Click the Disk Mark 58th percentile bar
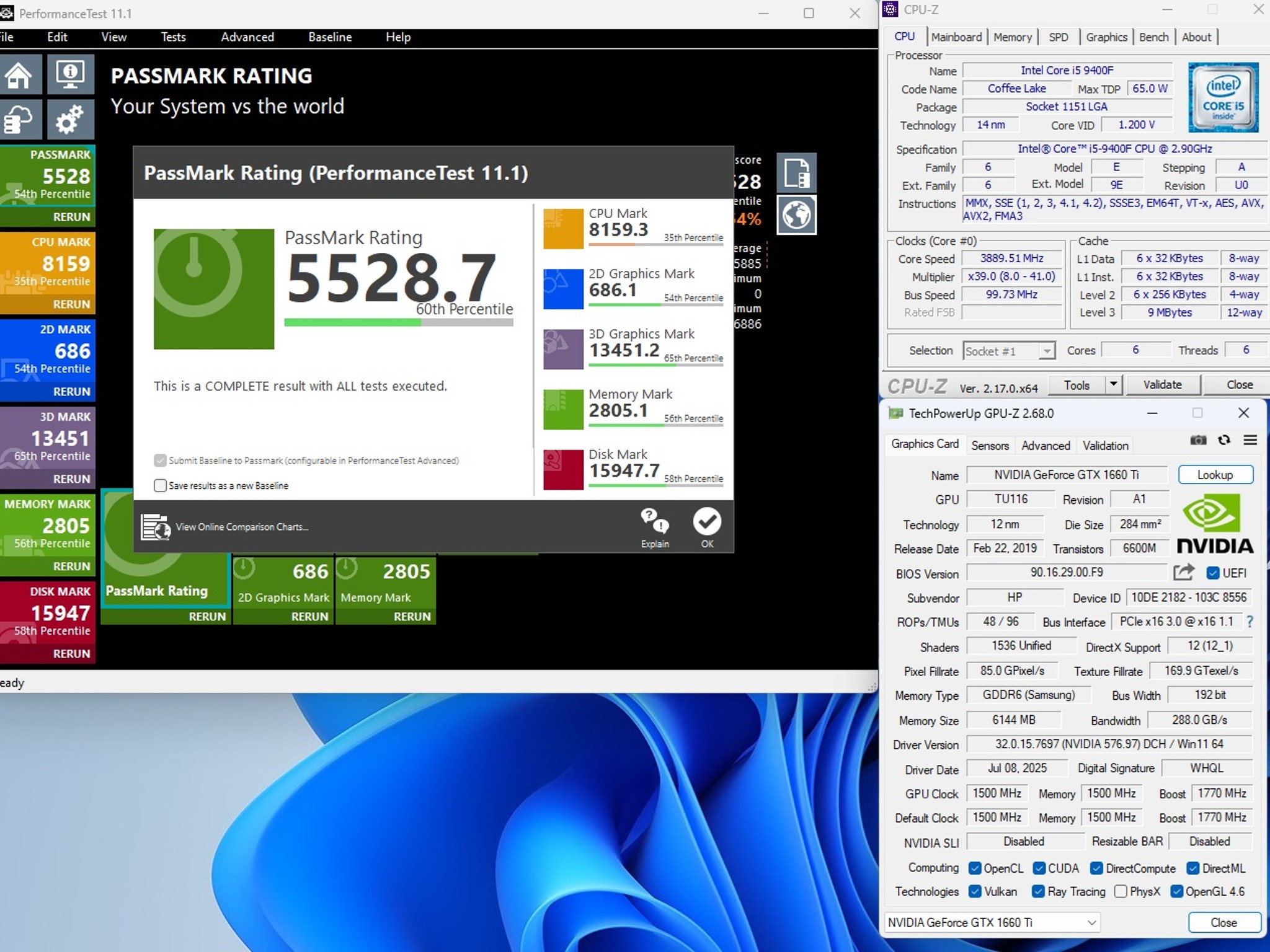This screenshot has height=952, width=1270. (655, 485)
